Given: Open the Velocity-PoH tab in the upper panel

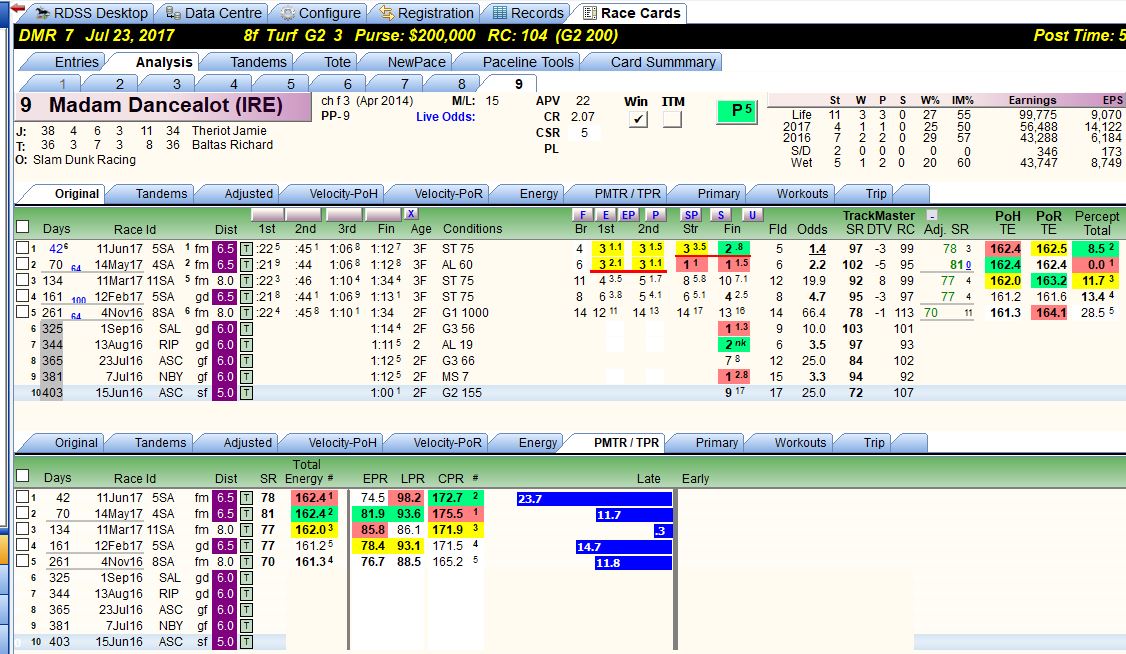Looking at the screenshot, I should pos(343,194).
